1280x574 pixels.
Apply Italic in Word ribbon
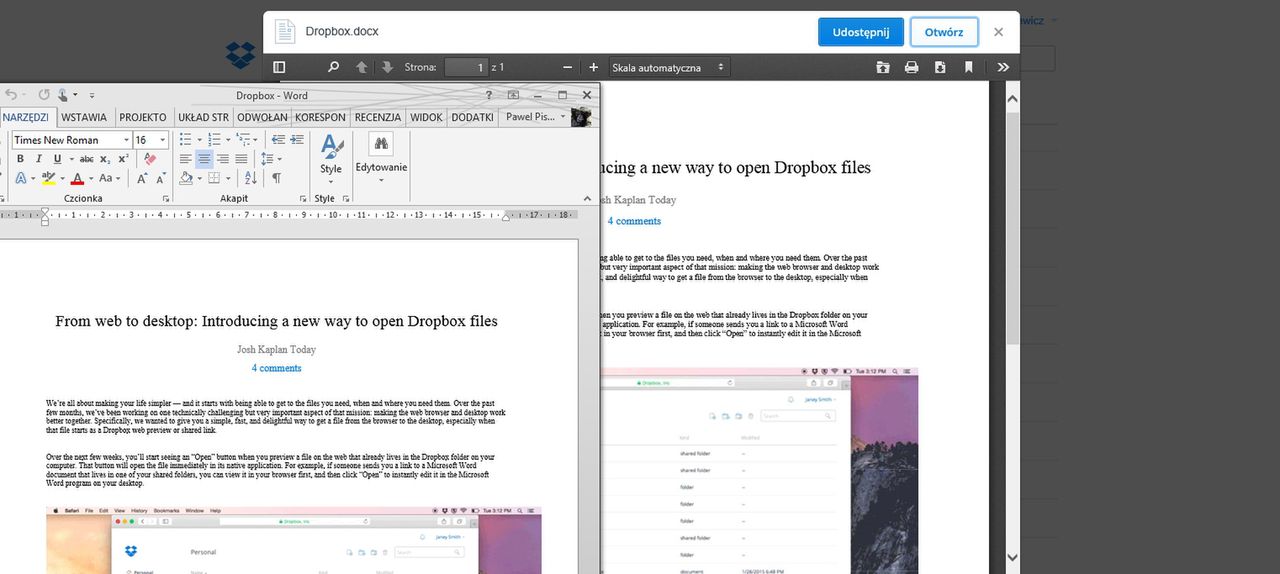coord(39,159)
